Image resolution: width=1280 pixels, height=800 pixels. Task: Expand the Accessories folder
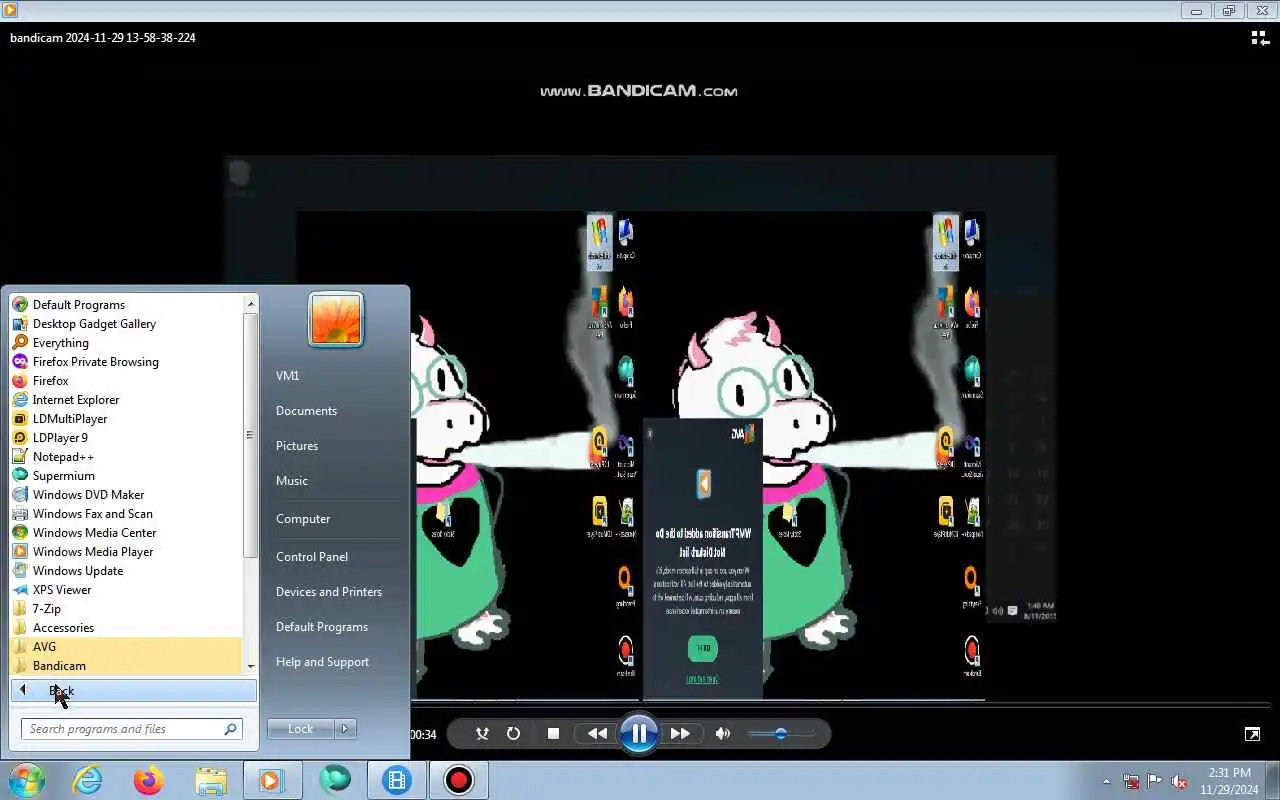[63, 628]
